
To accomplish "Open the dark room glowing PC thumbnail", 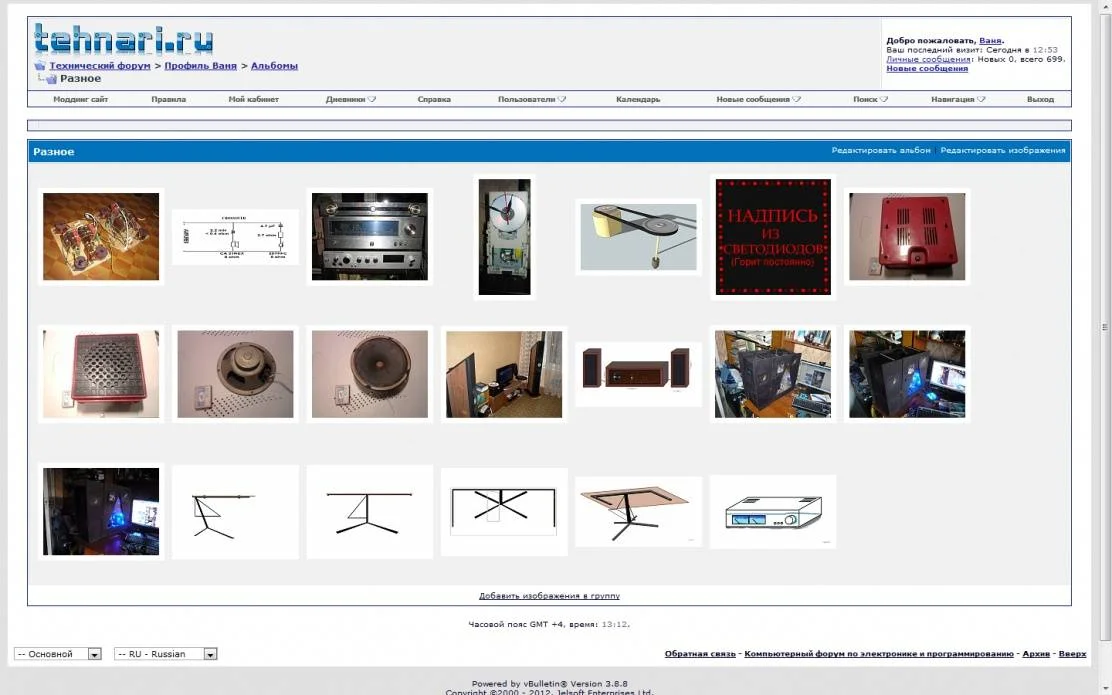I will (101, 511).
